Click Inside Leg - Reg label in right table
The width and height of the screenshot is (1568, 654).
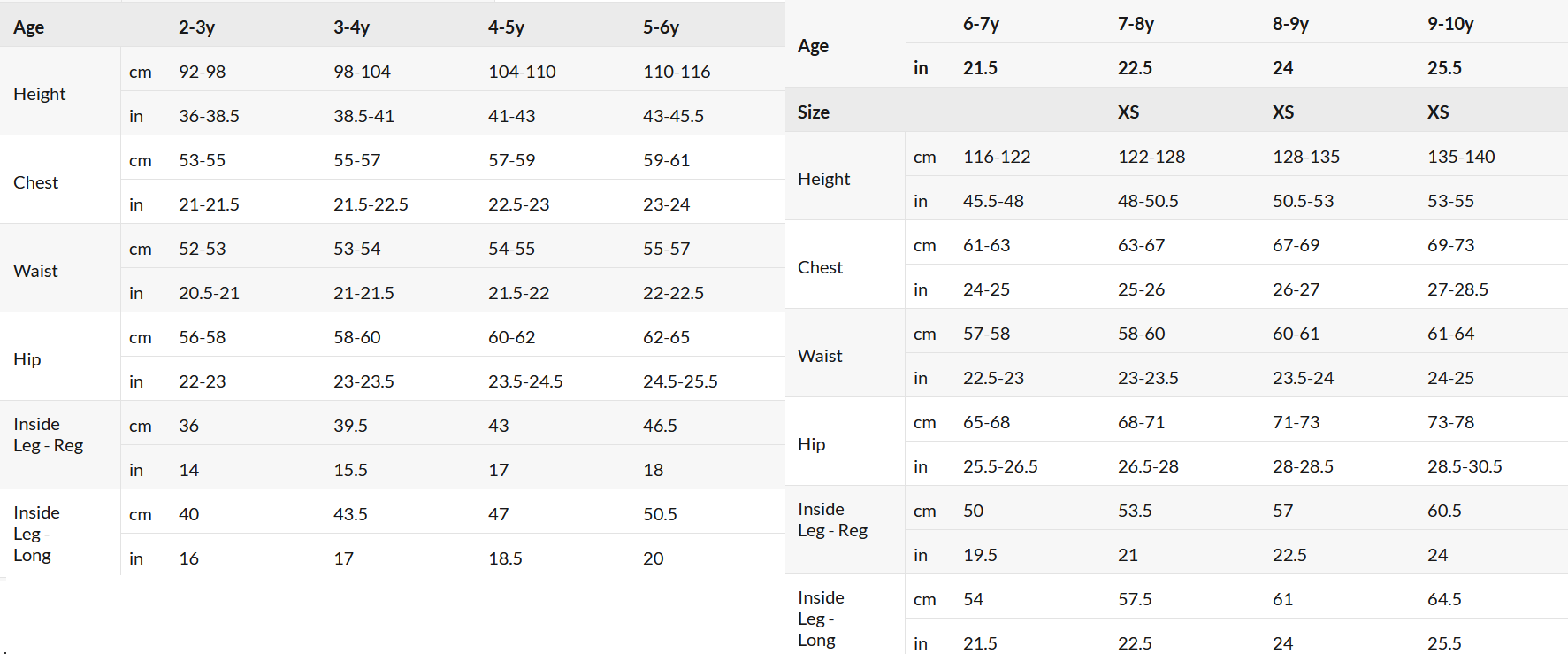pyautogui.click(x=832, y=519)
